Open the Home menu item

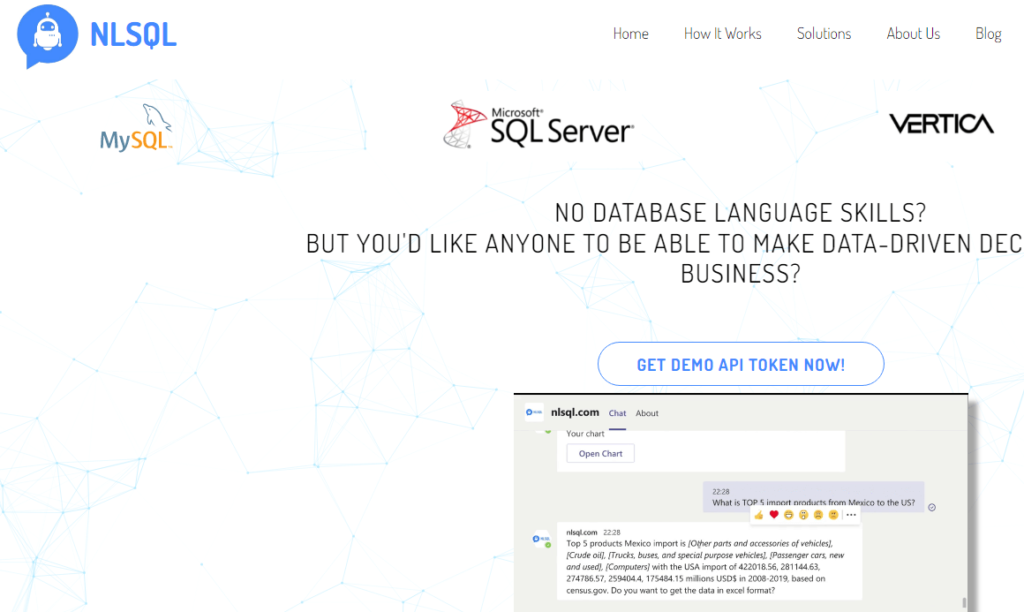coord(630,33)
